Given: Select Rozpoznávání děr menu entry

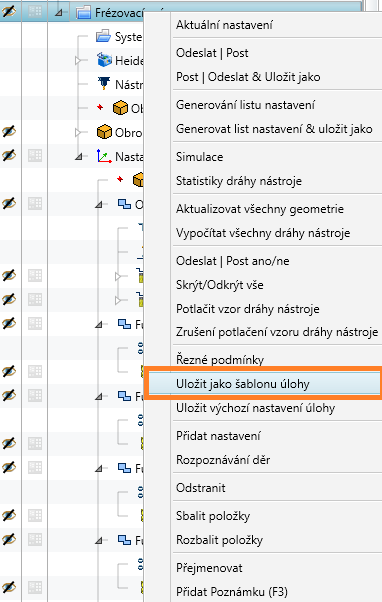Looking at the screenshot, I should [x=223, y=460].
